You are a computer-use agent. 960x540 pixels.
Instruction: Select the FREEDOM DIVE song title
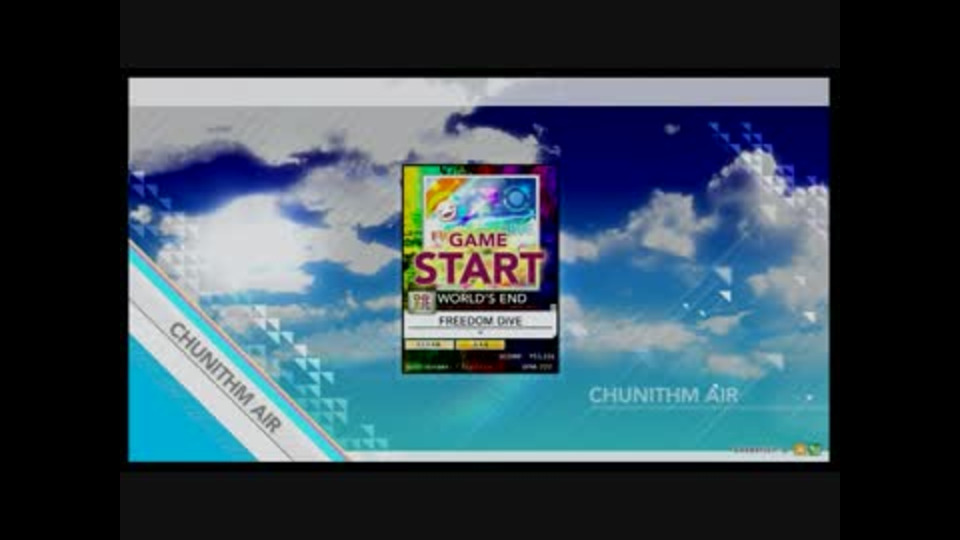click(480, 321)
